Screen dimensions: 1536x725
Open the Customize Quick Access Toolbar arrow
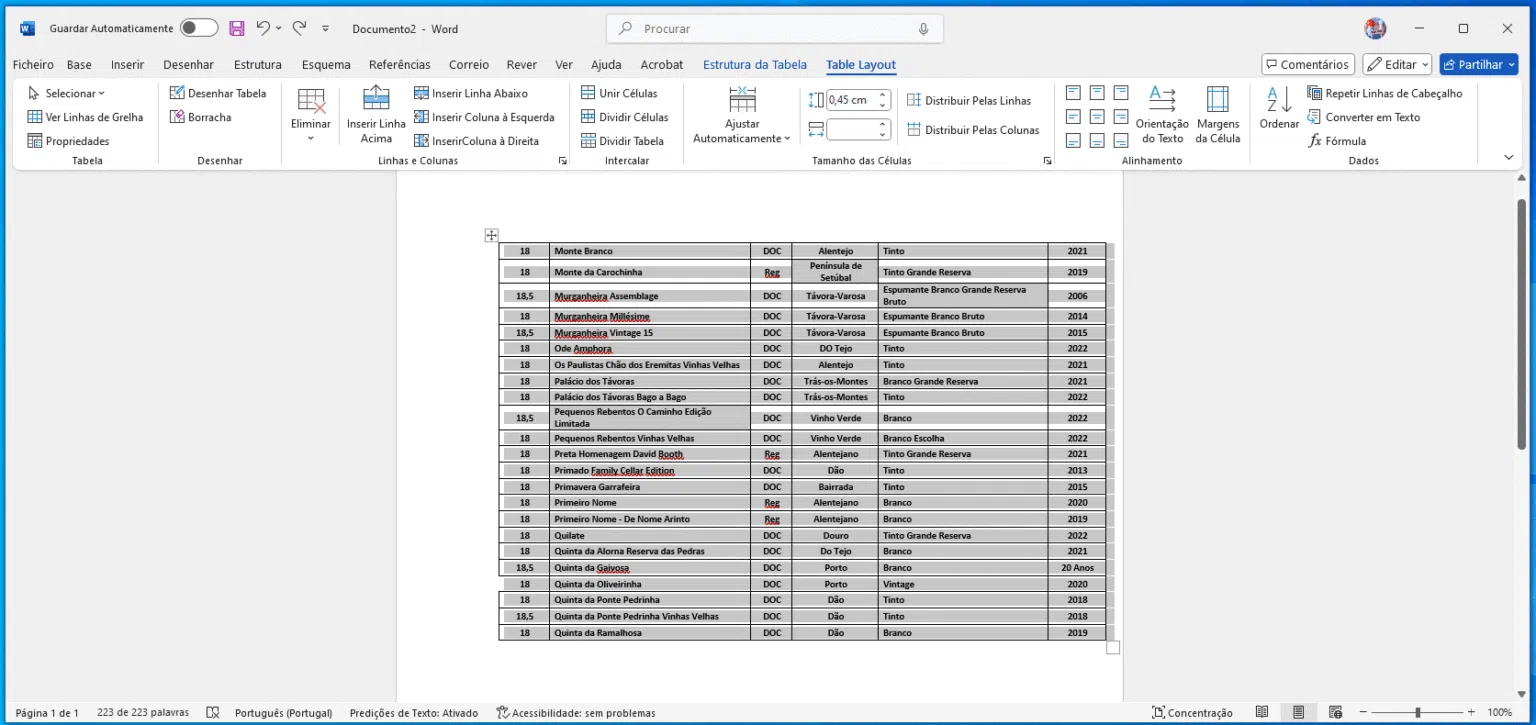click(x=325, y=29)
